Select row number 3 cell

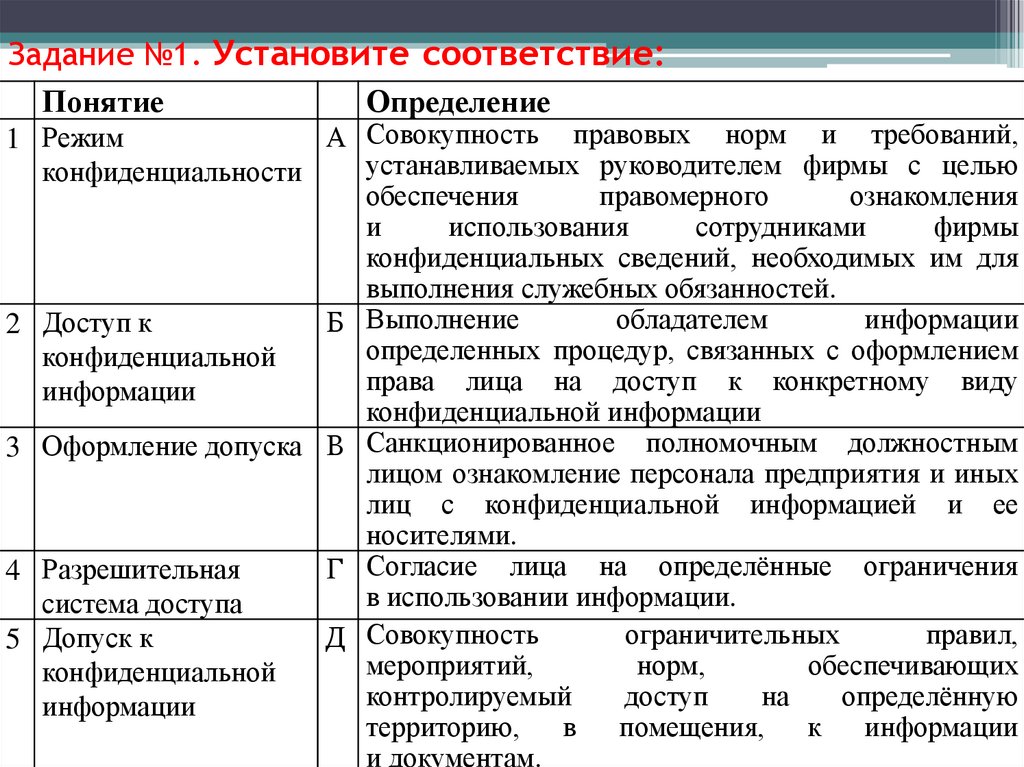tap(16, 489)
